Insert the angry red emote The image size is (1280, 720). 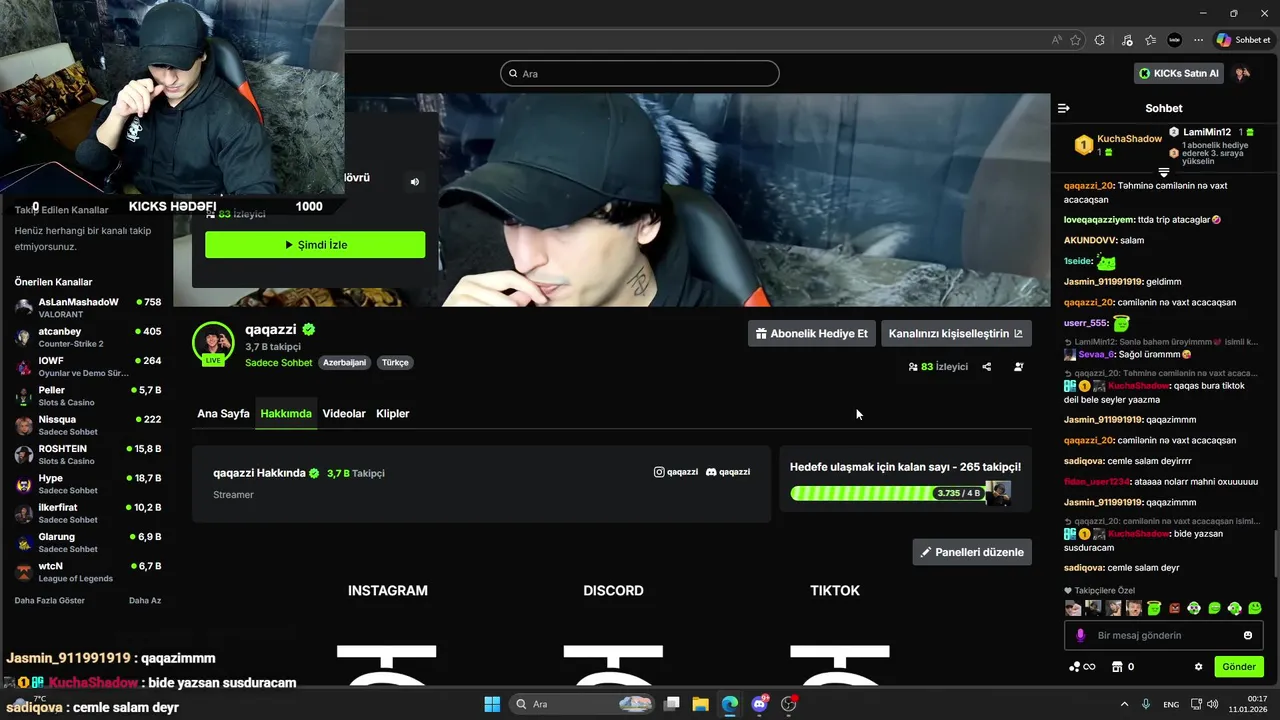1175,608
